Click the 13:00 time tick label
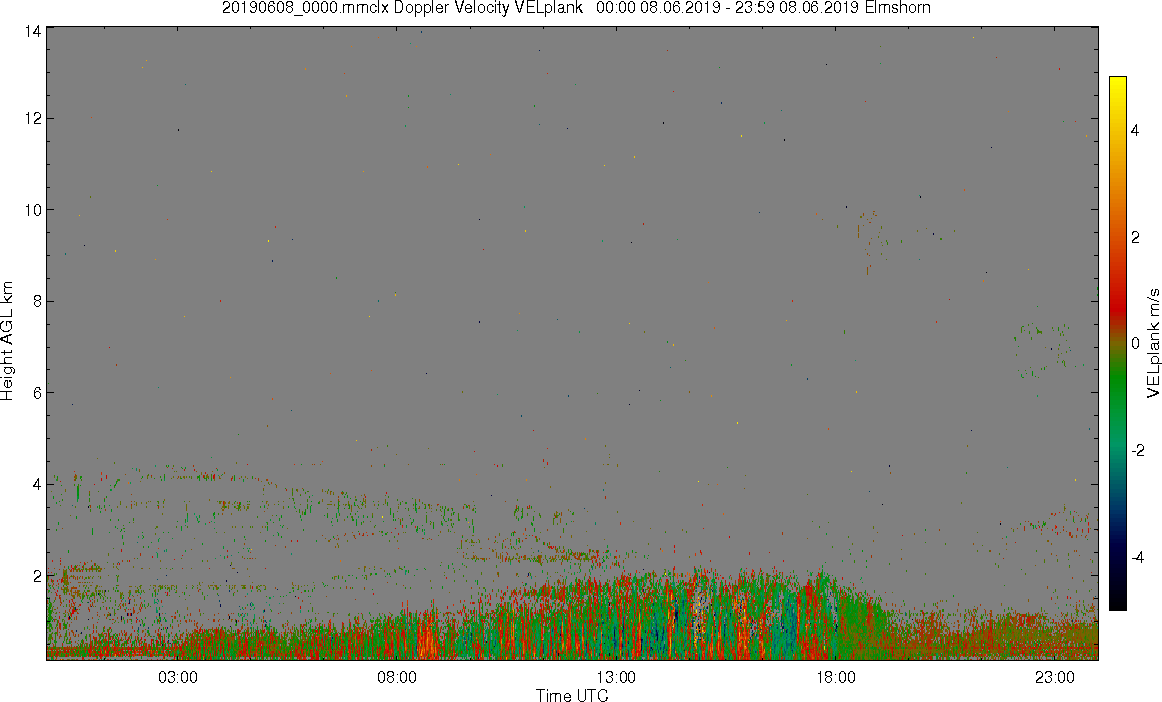 coord(617,677)
